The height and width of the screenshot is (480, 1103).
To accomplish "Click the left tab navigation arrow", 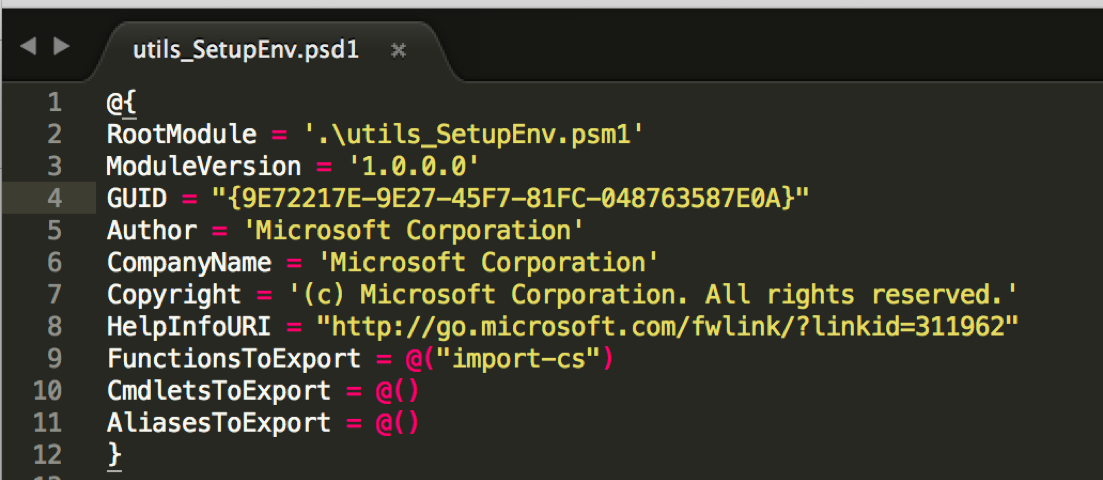I will pos(28,47).
